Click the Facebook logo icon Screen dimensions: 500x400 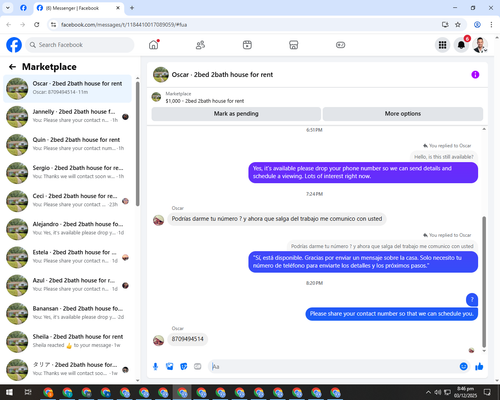tap(14, 45)
